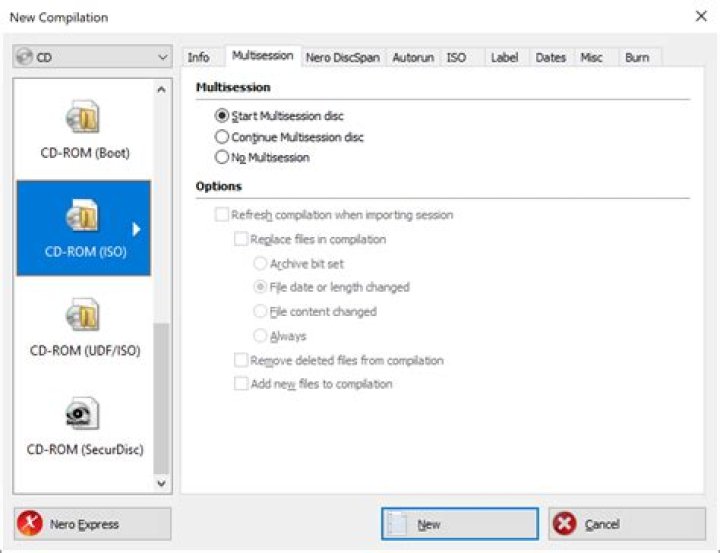Click the disc icon in the CD type selector
The height and width of the screenshot is (553, 720).
[x=25, y=58]
